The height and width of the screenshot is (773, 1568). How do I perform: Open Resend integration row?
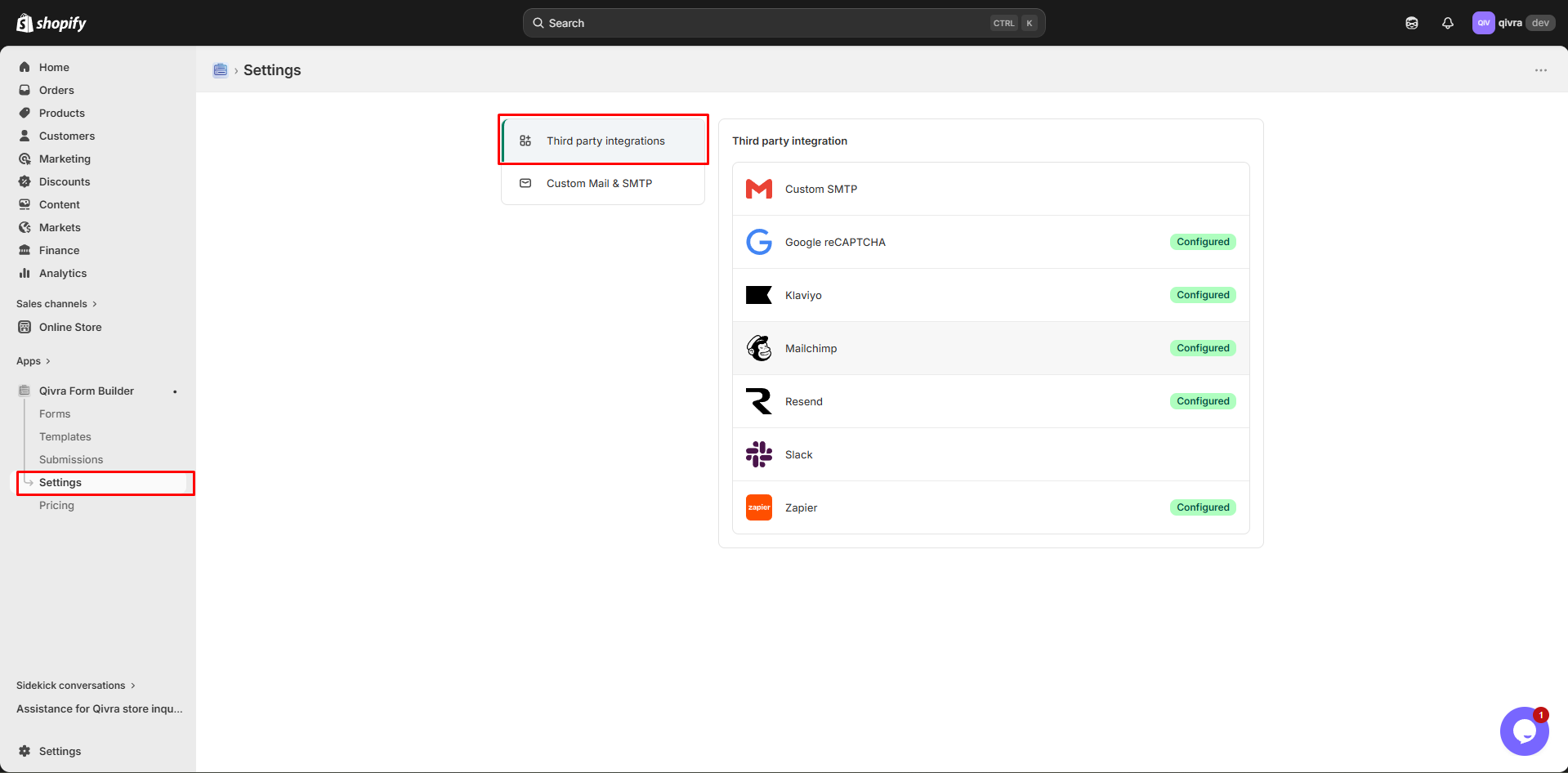[x=991, y=401]
